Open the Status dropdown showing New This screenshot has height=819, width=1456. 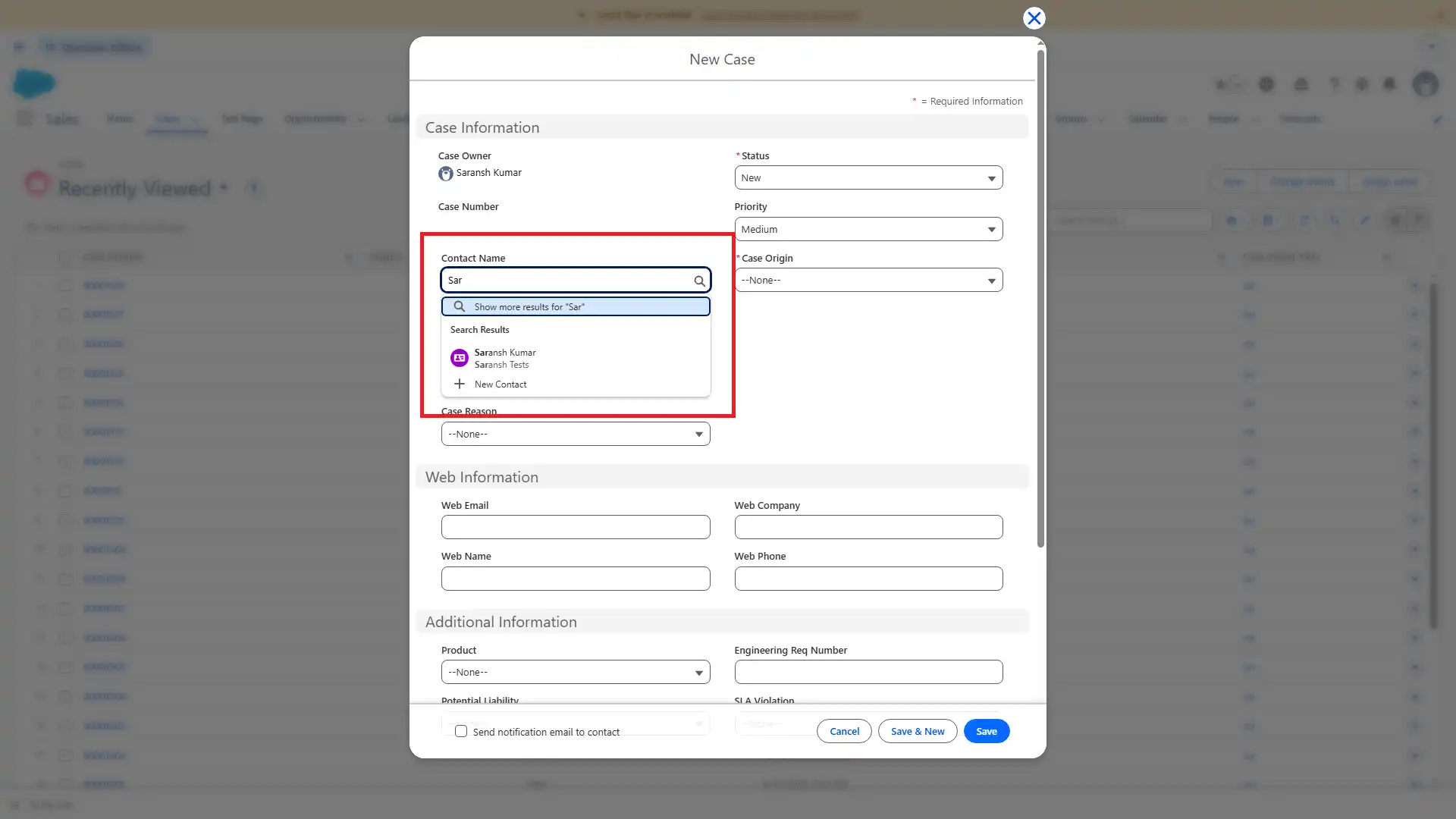(868, 178)
